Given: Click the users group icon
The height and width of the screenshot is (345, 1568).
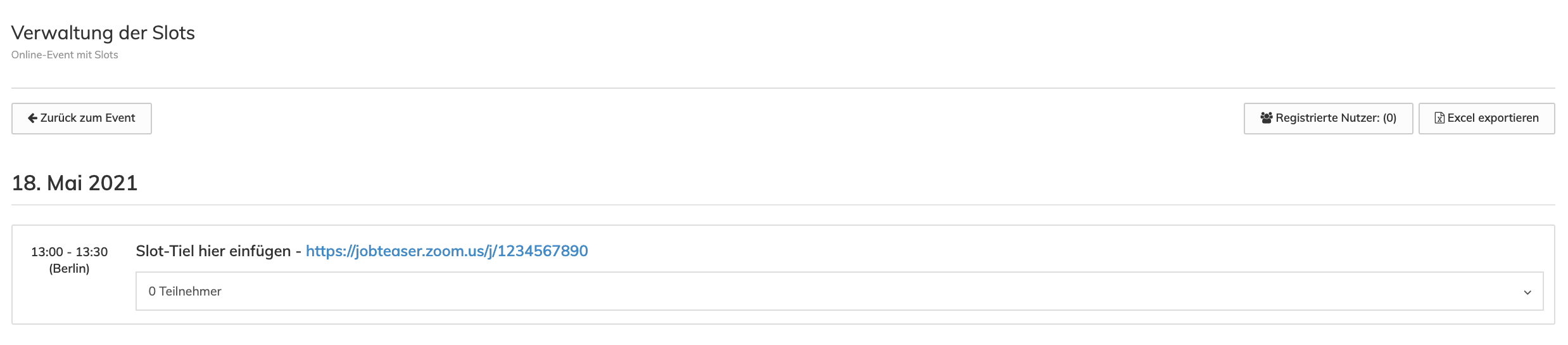Looking at the screenshot, I should pyautogui.click(x=1267, y=118).
